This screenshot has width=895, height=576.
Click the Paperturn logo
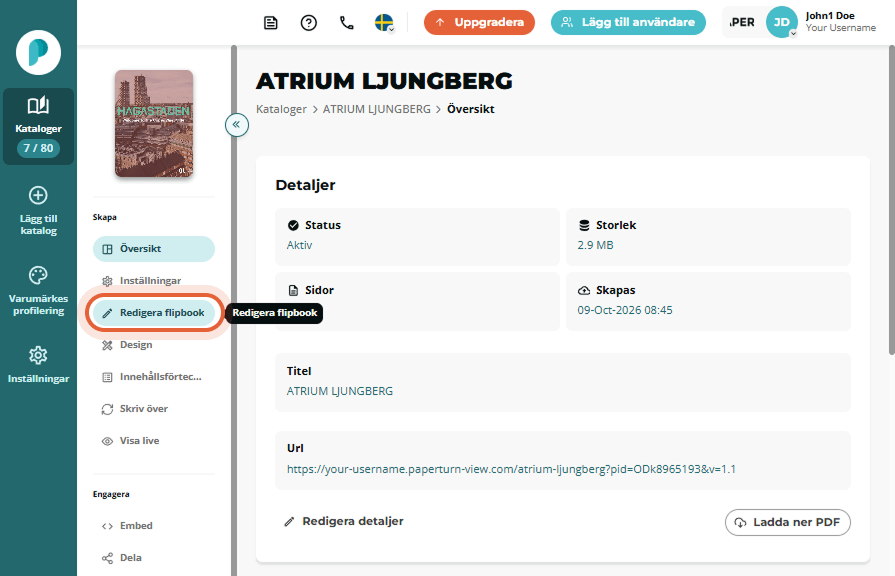[38, 53]
